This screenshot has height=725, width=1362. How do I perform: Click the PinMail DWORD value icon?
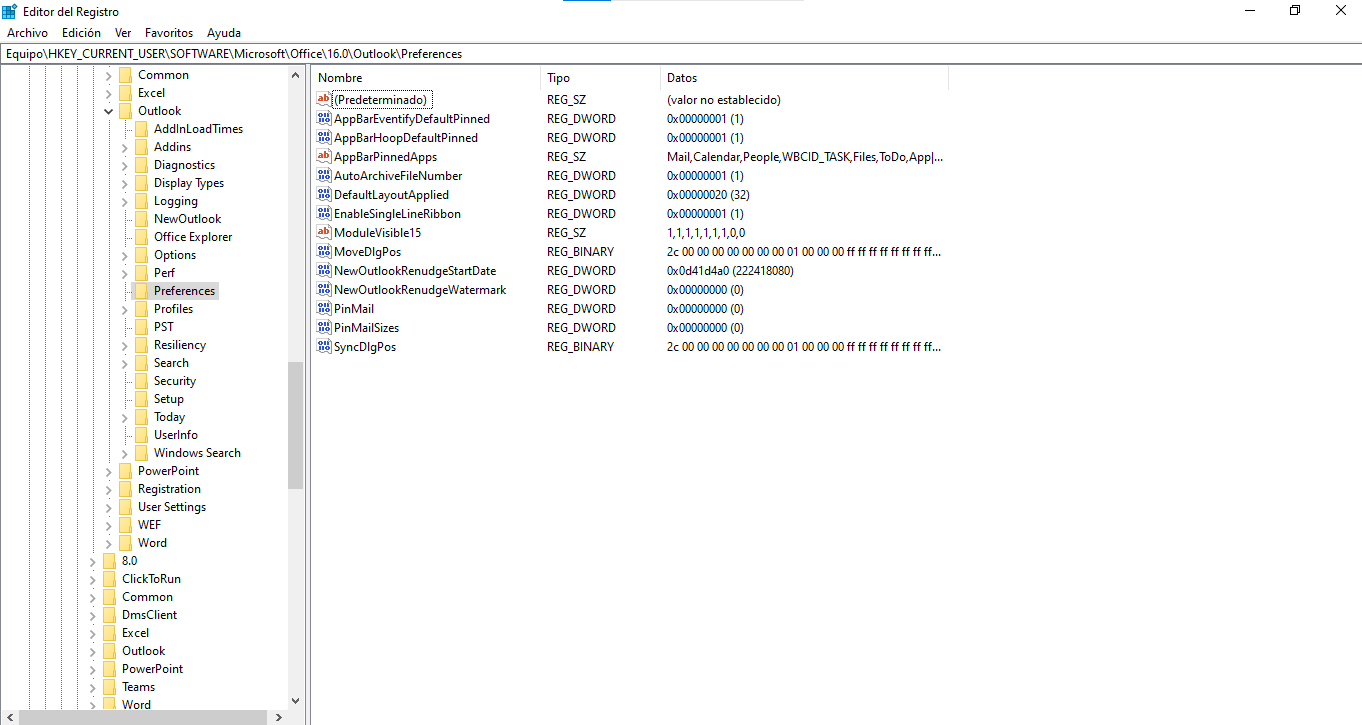pyautogui.click(x=323, y=309)
